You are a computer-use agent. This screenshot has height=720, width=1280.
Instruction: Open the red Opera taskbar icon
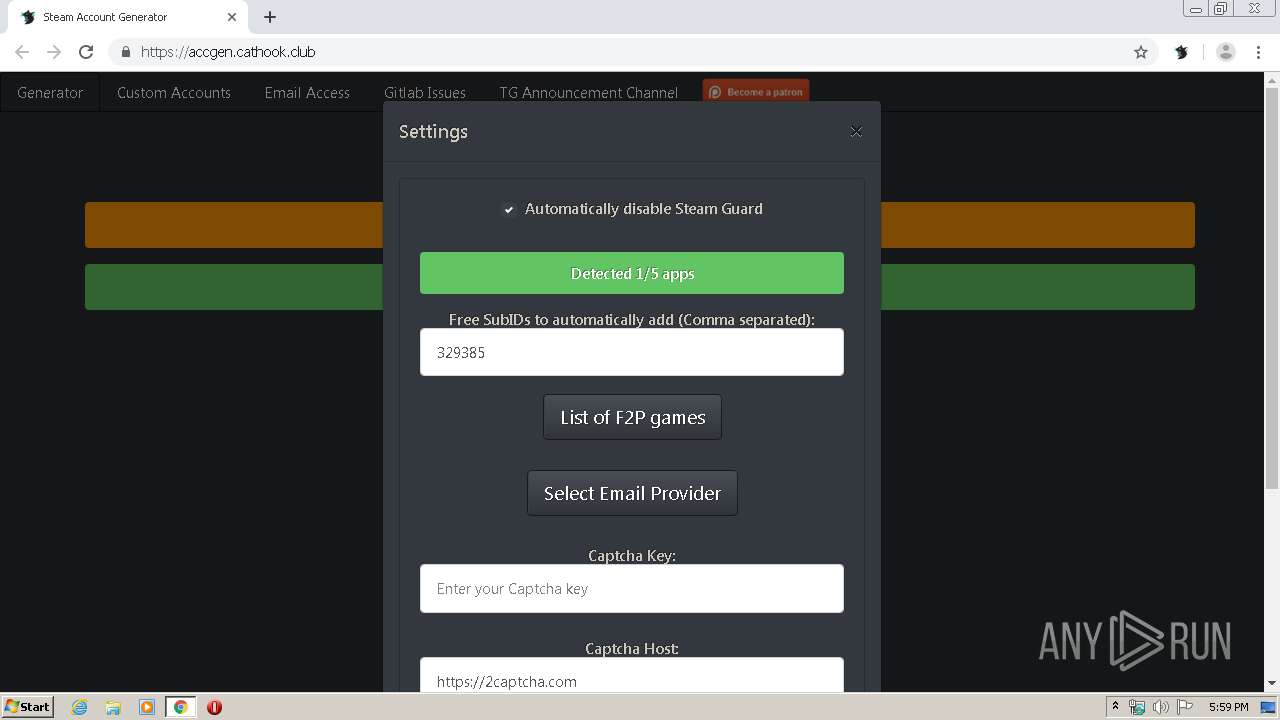(x=214, y=707)
